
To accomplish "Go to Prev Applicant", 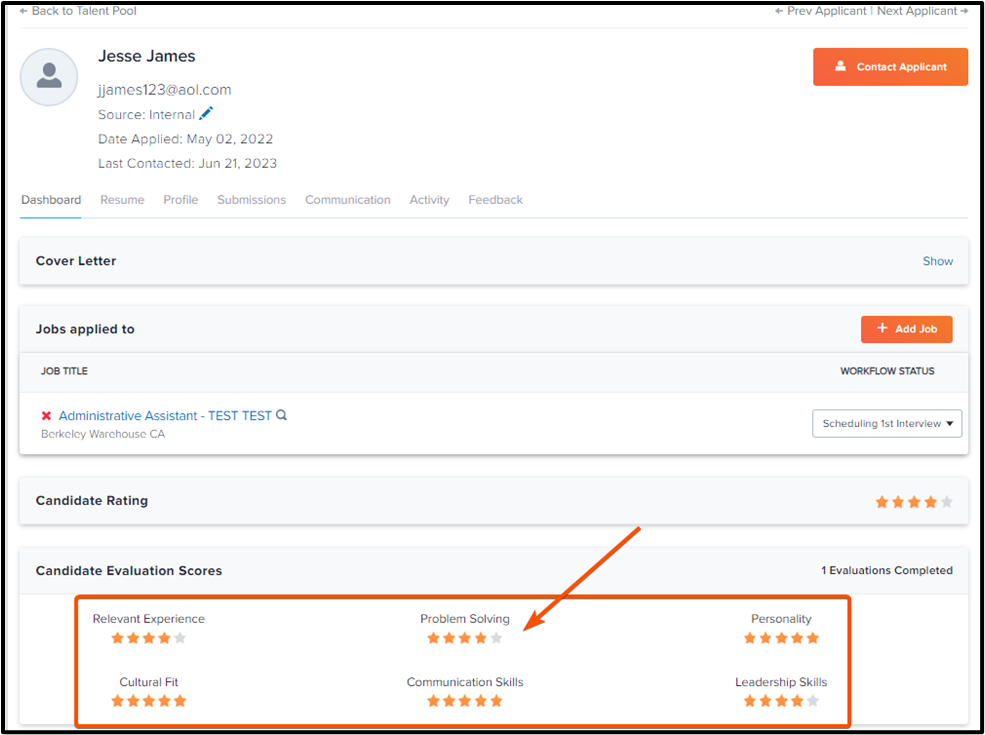I will pyautogui.click(x=821, y=11).
